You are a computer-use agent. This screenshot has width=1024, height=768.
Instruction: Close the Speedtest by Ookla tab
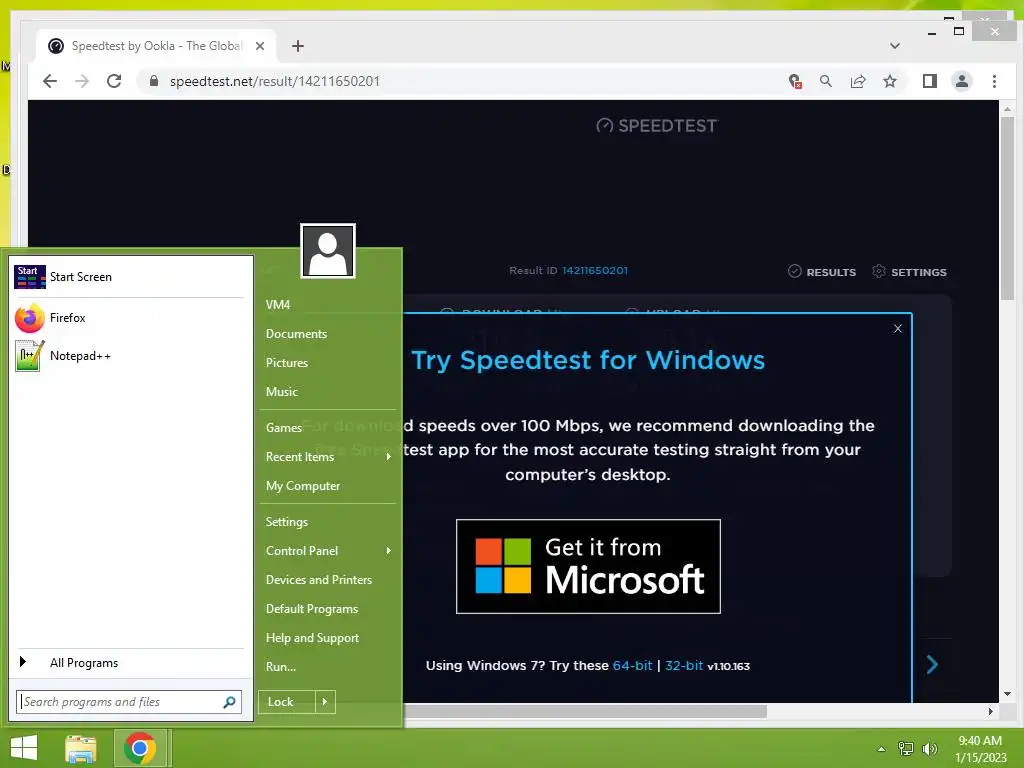pyautogui.click(x=260, y=46)
